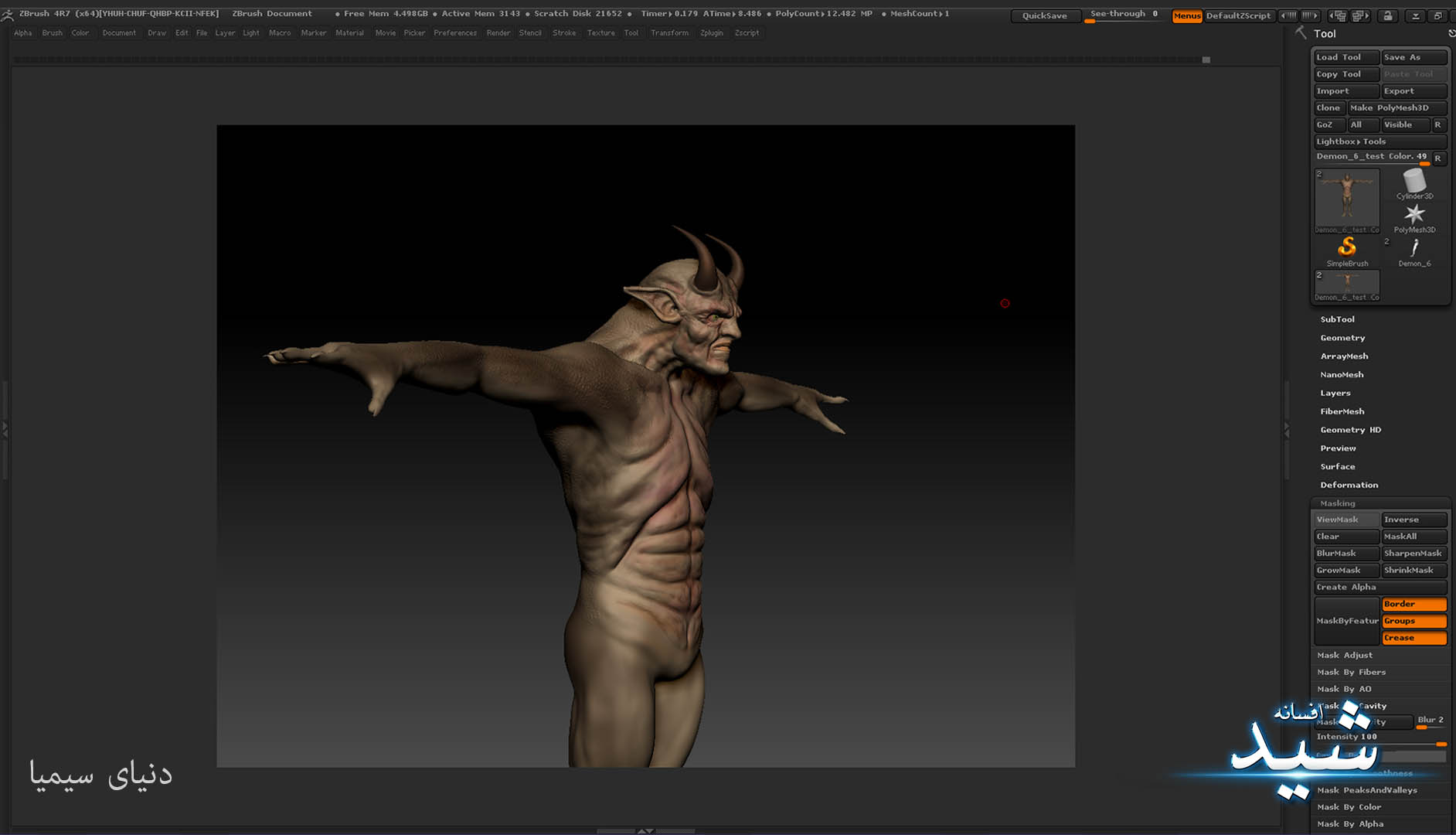Disable the Groups mask feature option
This screenshot has width=1456, height=835.
coord(1413,621)
